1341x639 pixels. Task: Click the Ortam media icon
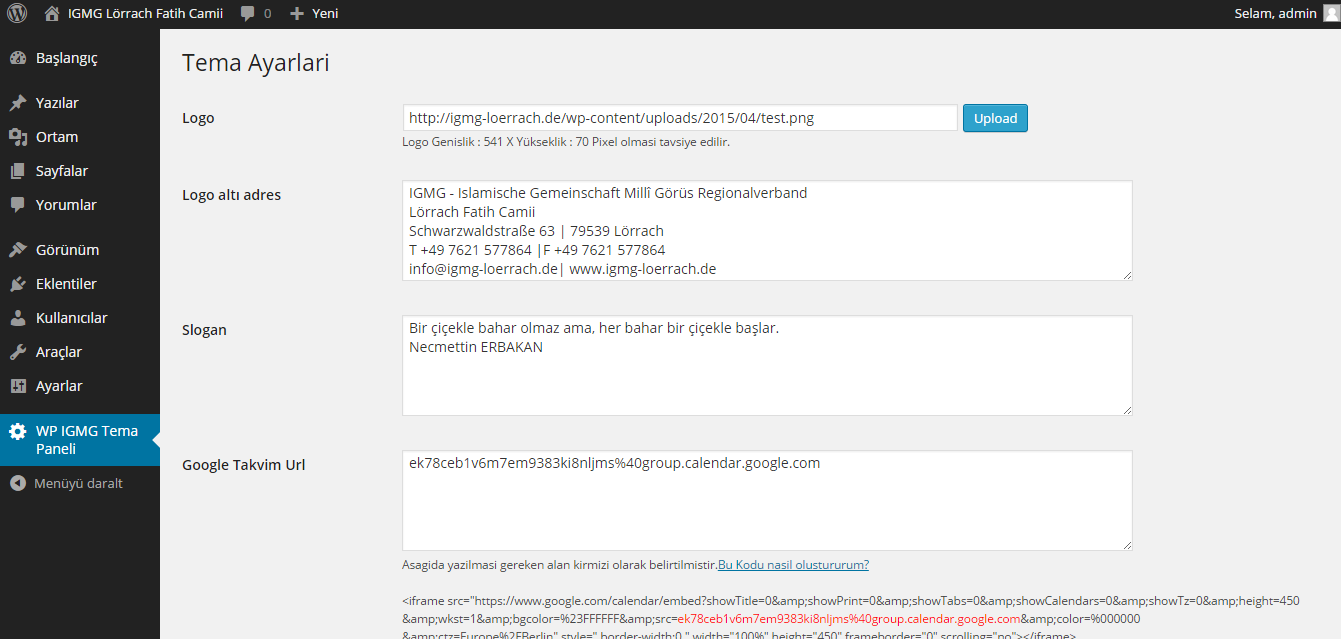pos(17,137)
